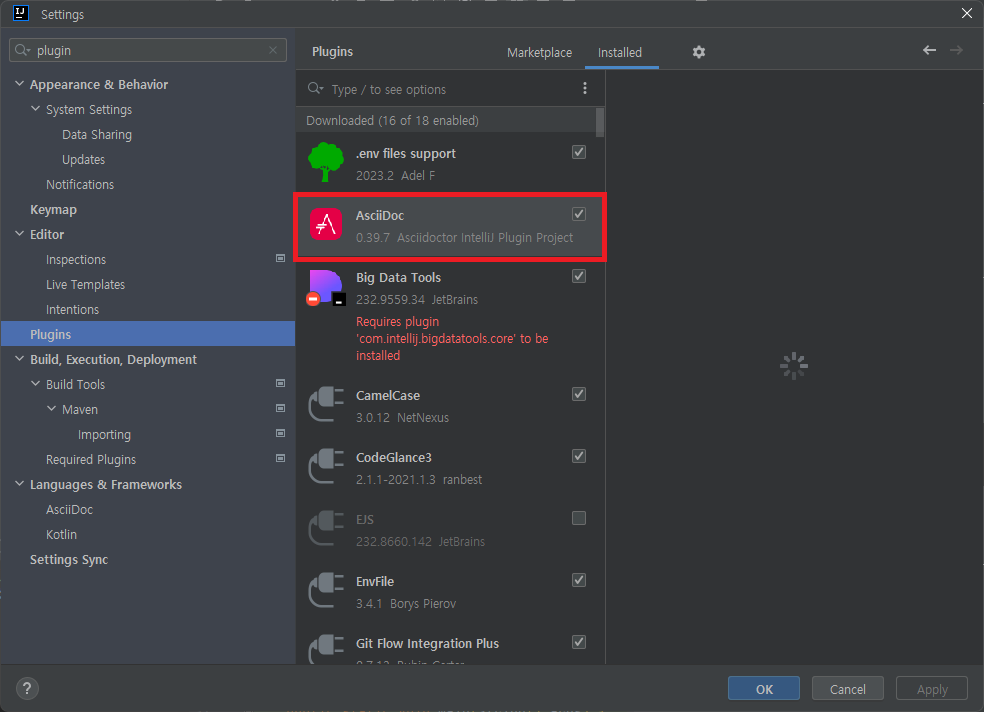Click the 'Downloaded (16 of 18 enabled)' header
Viewport: 984px width, 712px height.
[x=392, y=120]
